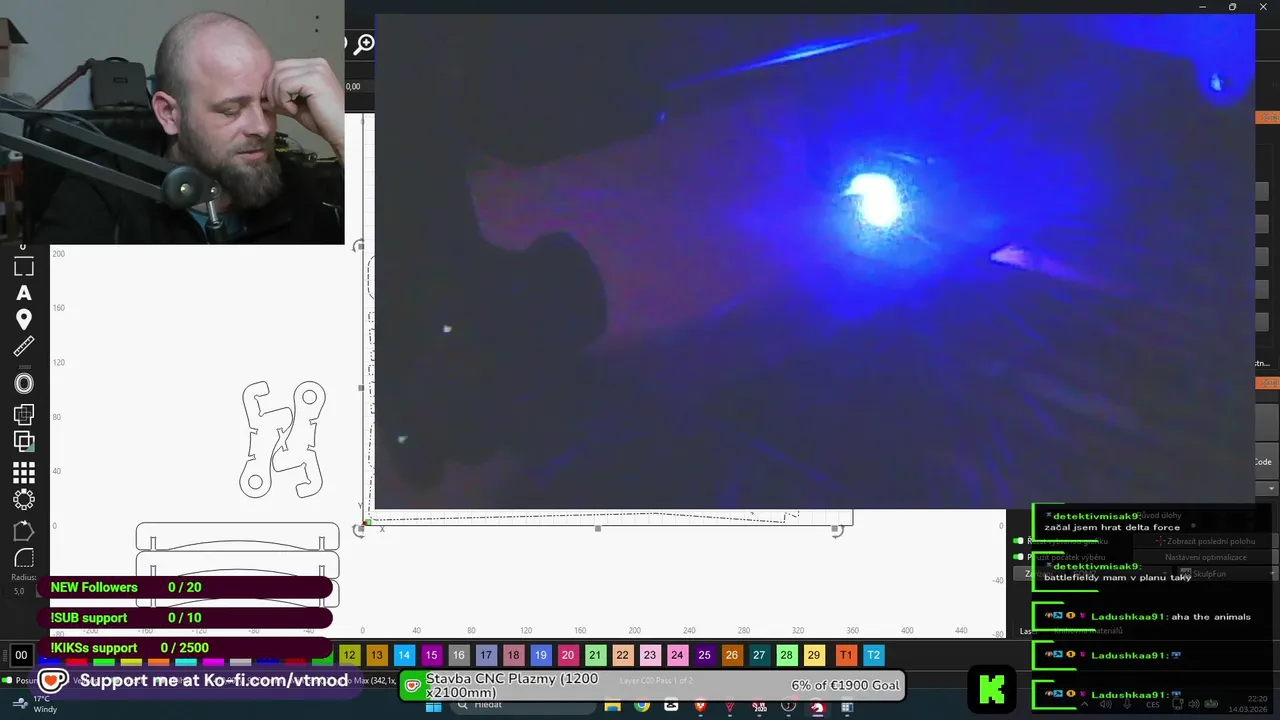Screen dimensions: 1280x720
Task: Select layer 15 purple swatch
Action: click(431, 656)
